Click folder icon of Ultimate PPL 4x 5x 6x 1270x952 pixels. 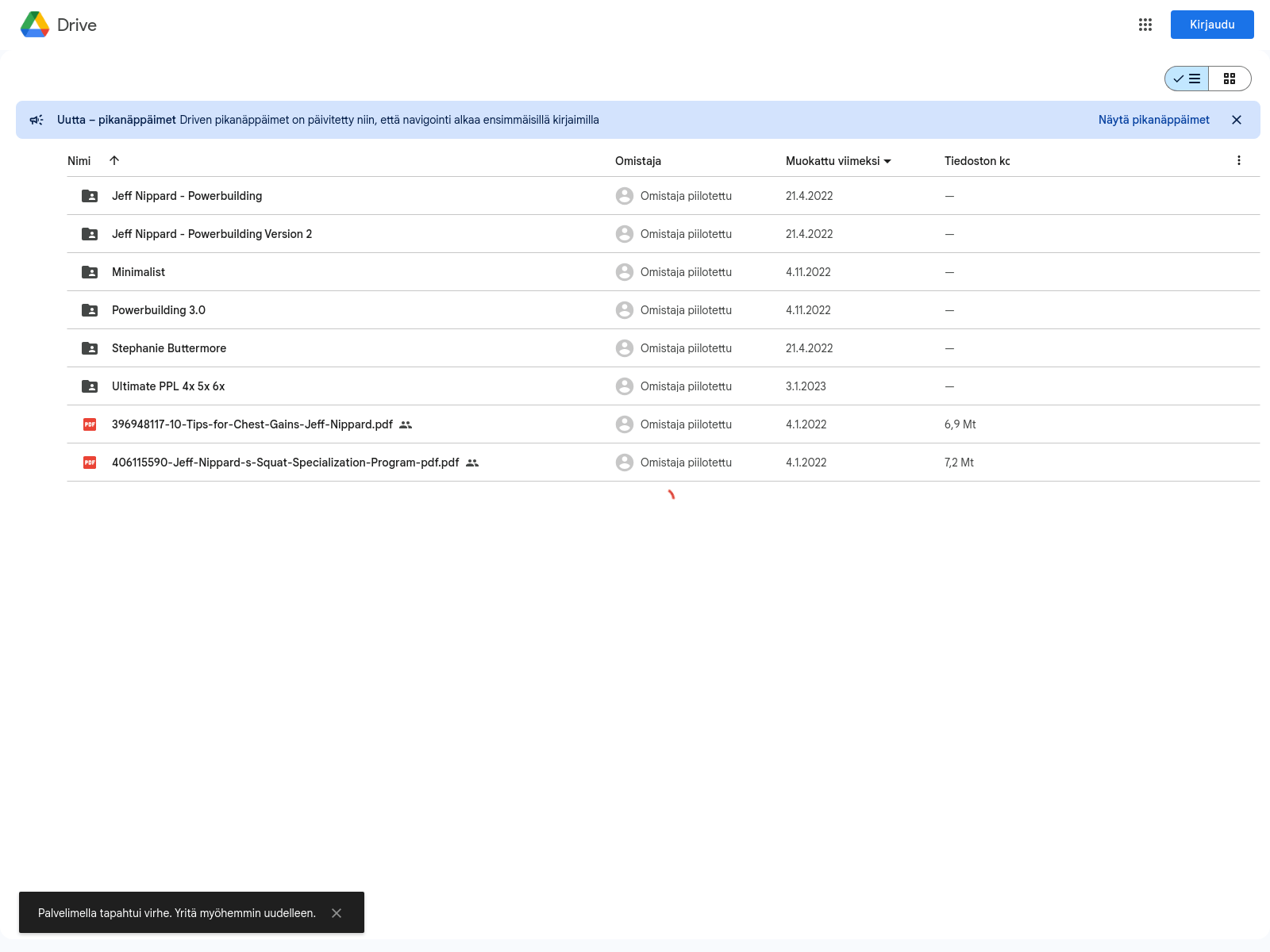[90, 386]
